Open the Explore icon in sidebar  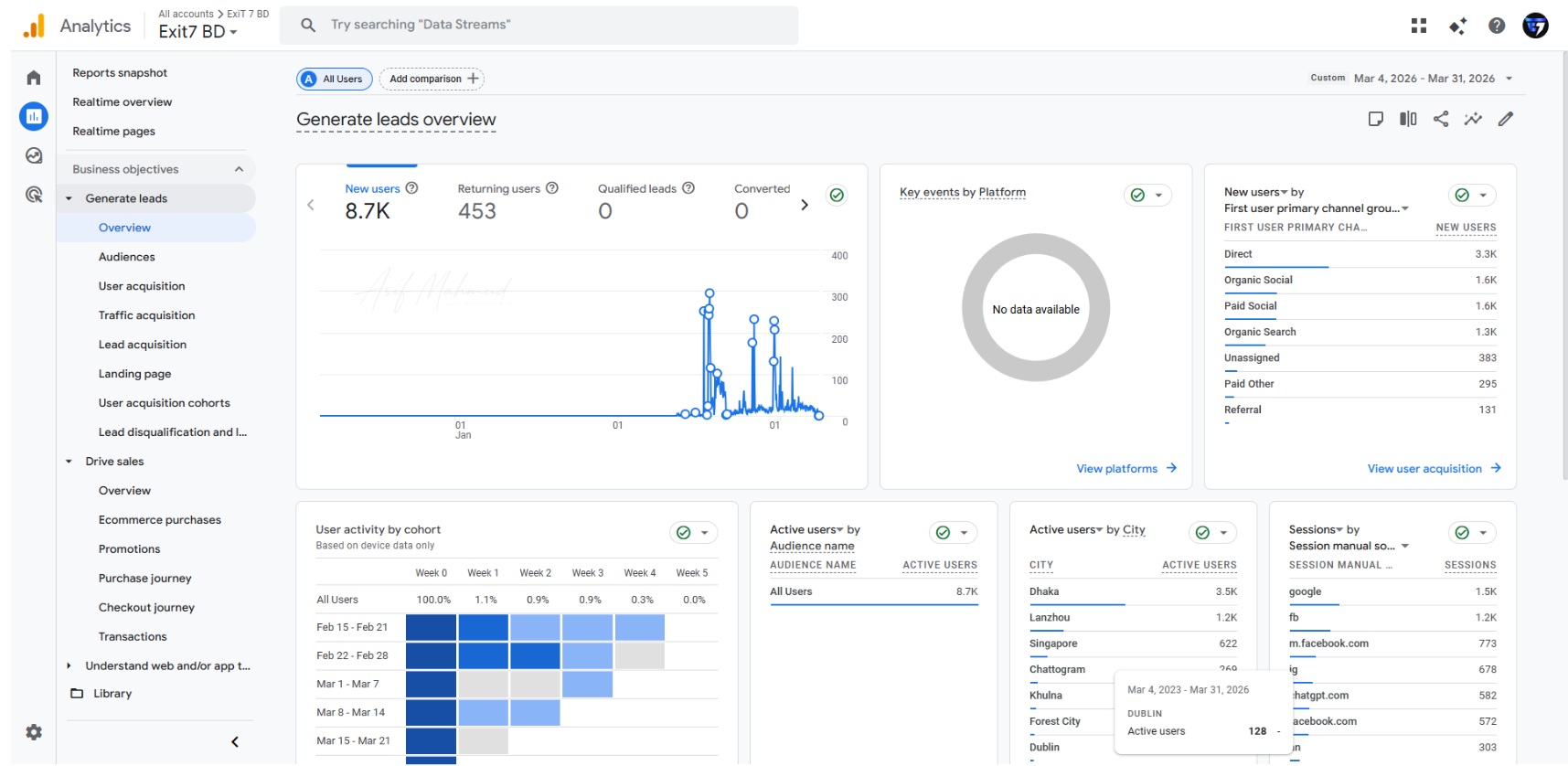34,155
